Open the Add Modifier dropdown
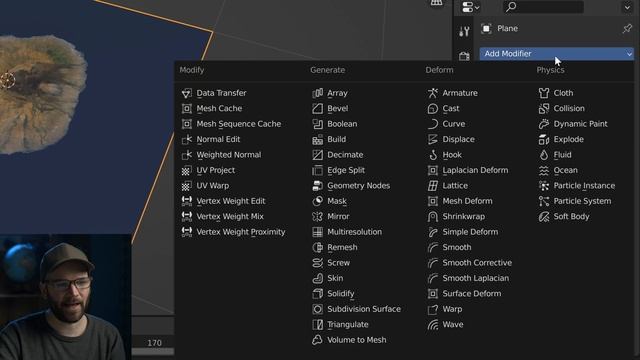Viewport: 640px width, 360px height. [557, 53]
